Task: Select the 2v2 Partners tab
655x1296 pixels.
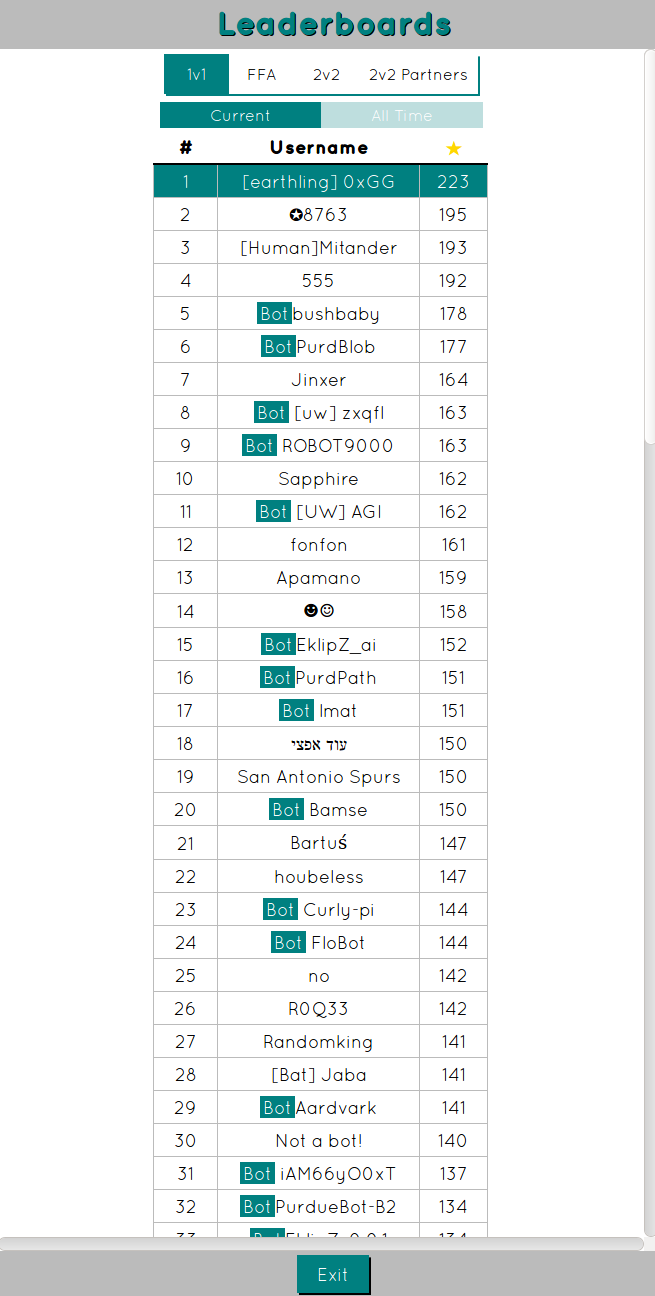Action: 418,75
